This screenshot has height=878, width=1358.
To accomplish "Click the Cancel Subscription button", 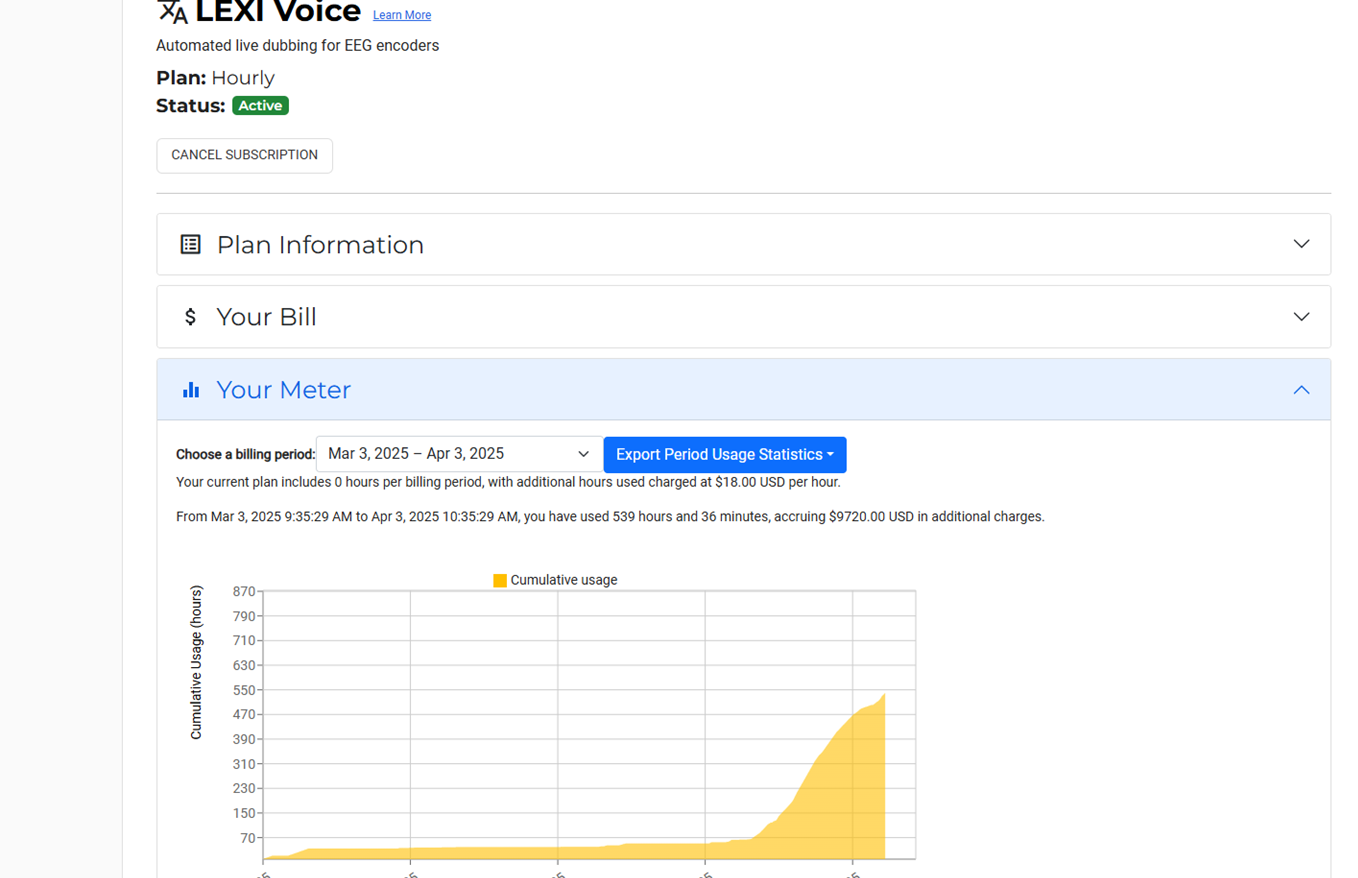I will pos(244,155).
